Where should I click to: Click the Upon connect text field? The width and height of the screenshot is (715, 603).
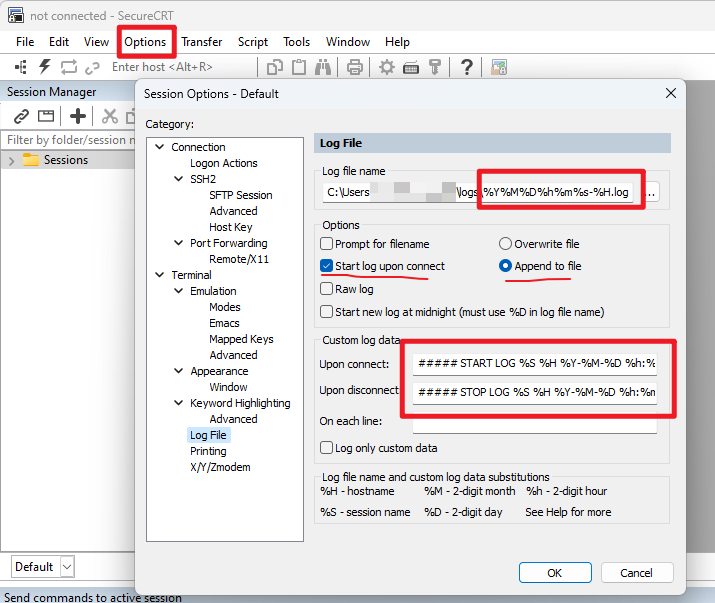pyautogui.click(x=534, y=364)
